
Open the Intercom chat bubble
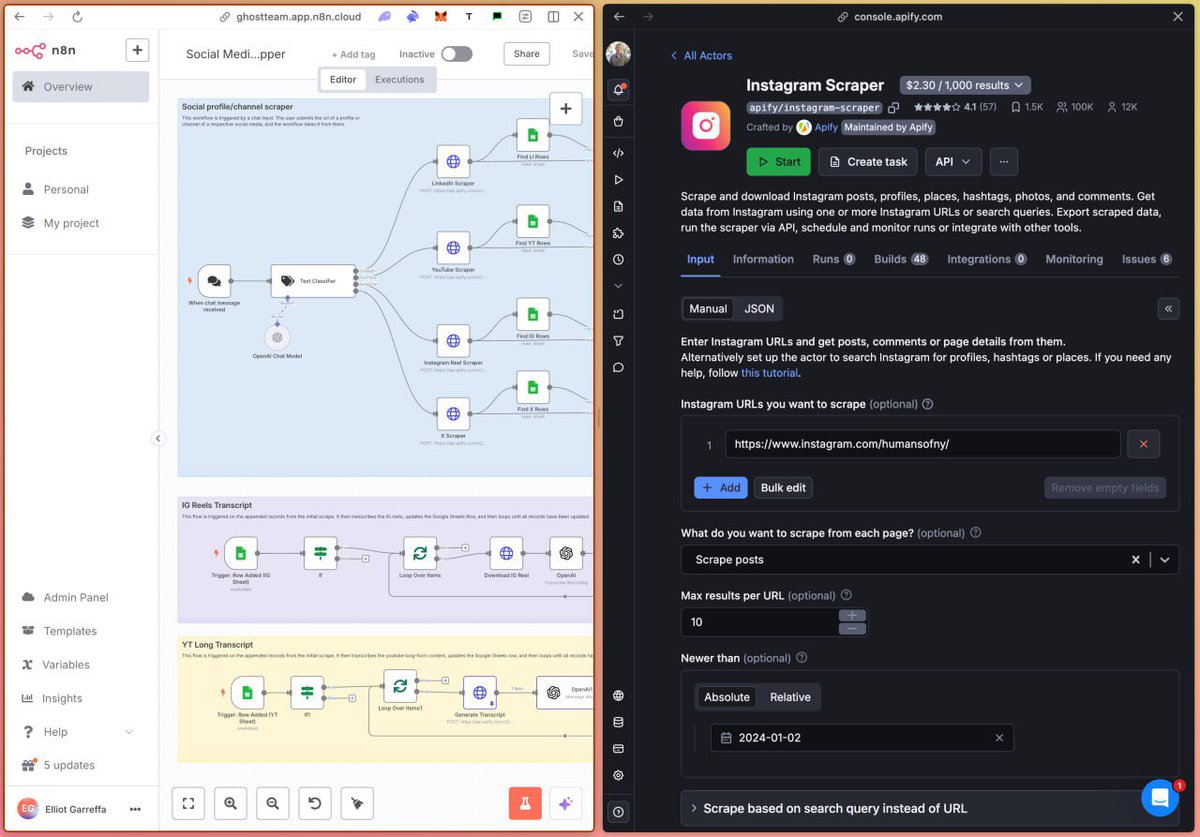pyautogui.click(x=1160, y=798)
